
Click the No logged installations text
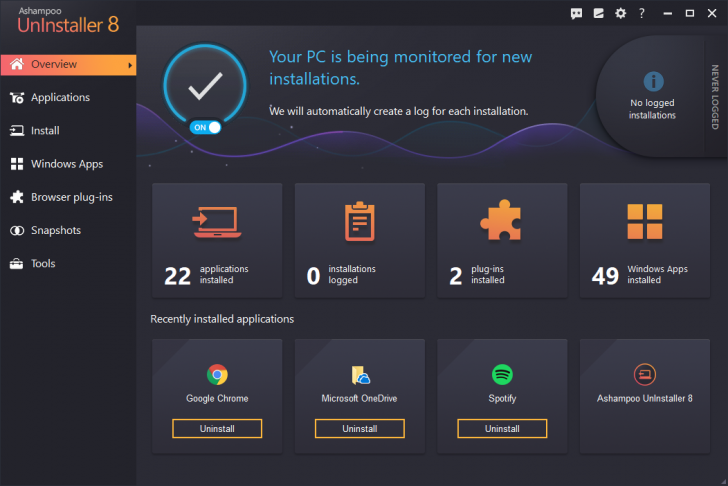point(652,109)
